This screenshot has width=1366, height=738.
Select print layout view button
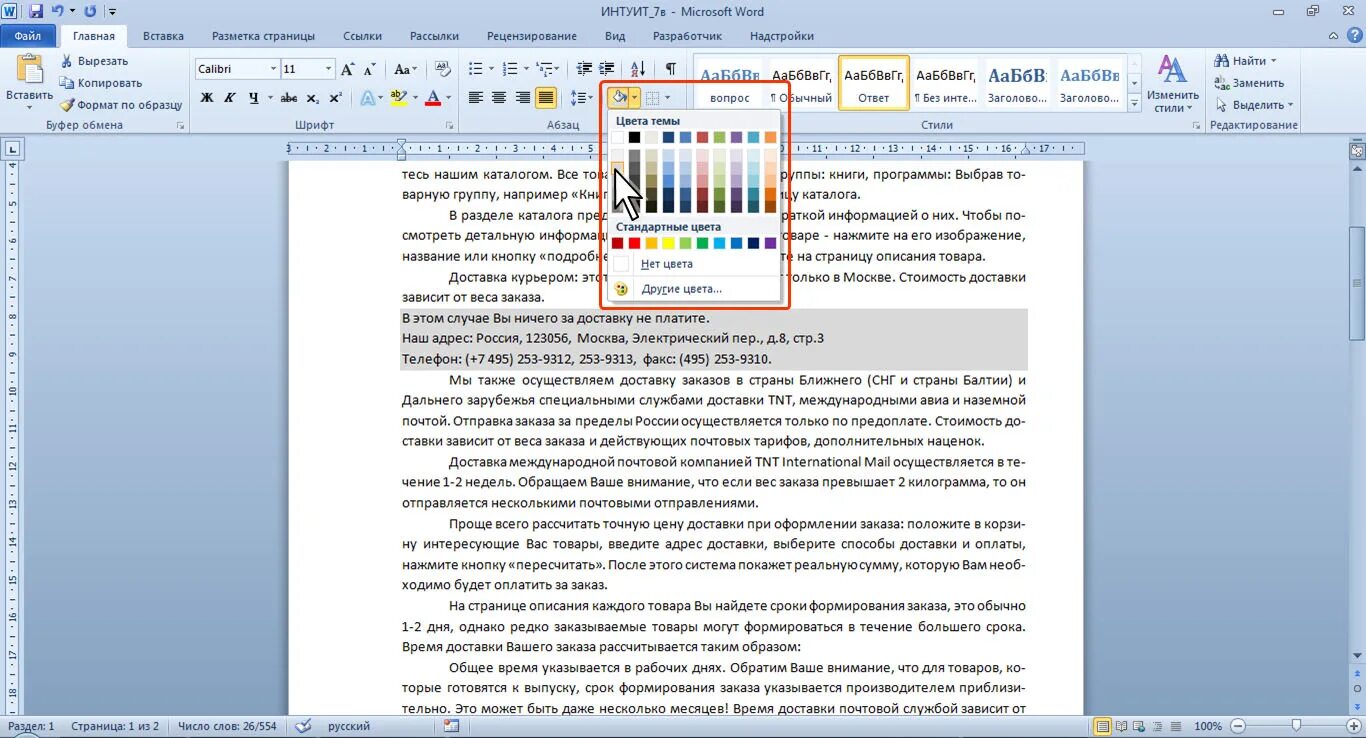click(x=1102, y=726)
